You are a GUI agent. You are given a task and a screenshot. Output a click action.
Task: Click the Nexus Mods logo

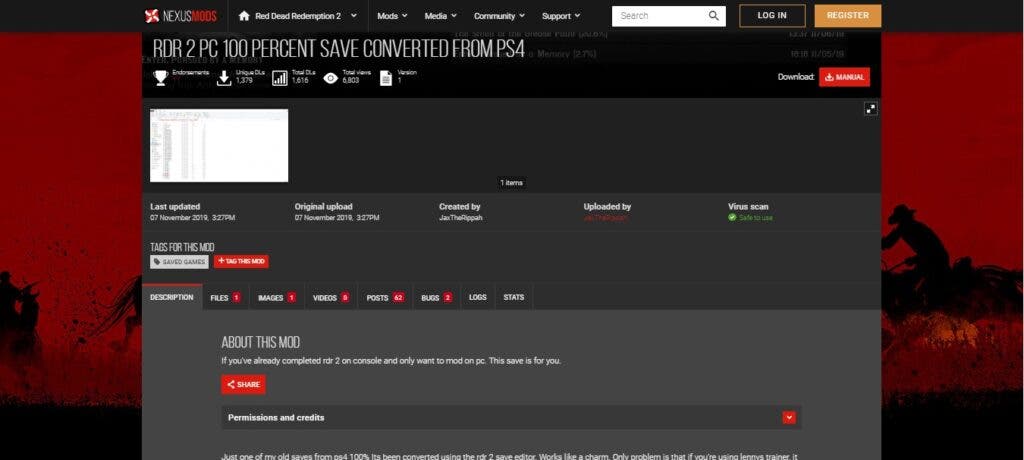[181, 16]
